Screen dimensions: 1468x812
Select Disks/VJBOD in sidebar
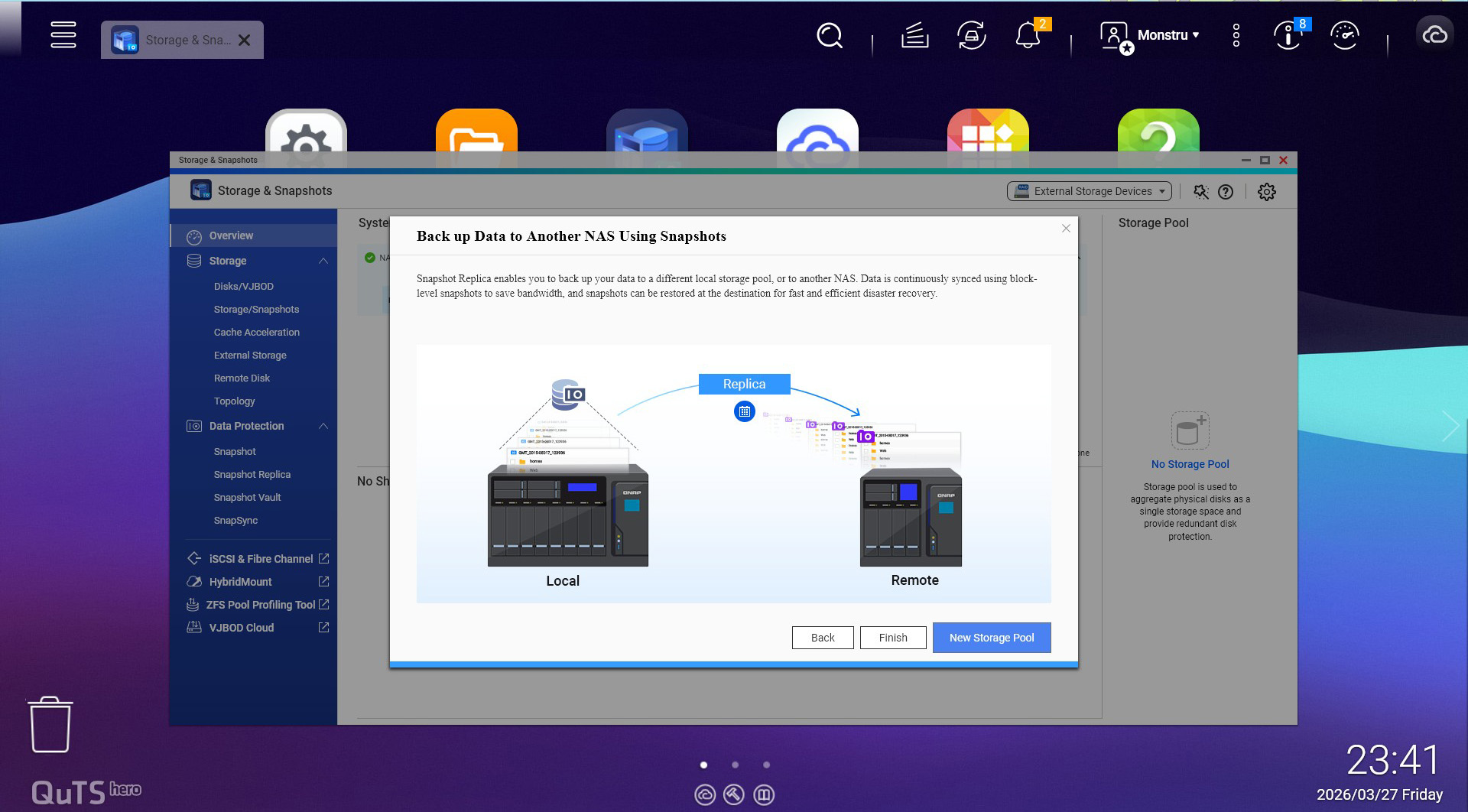click(244, 286)
